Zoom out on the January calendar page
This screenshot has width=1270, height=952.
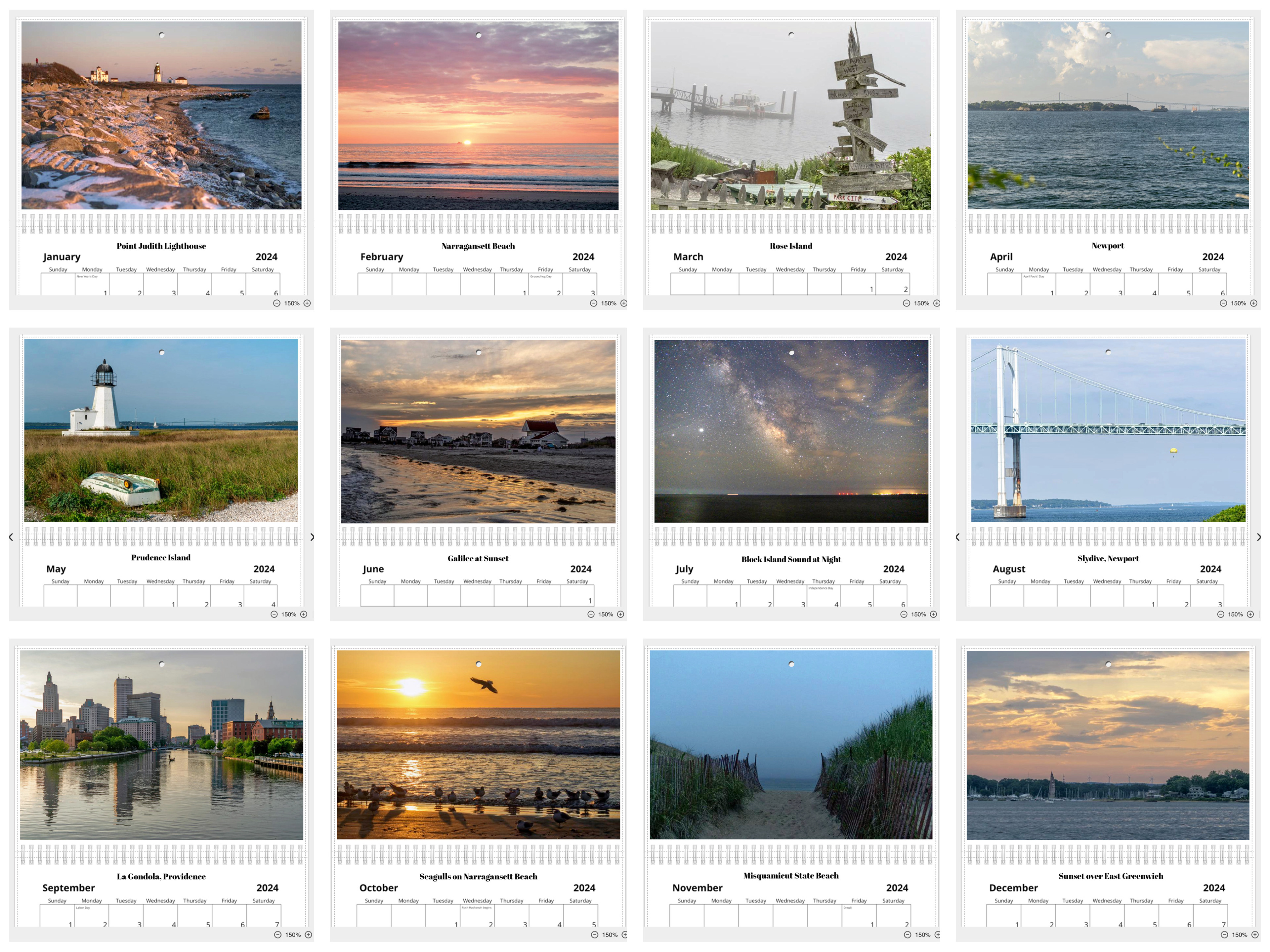pyautogui.click(x=276, y=303)
